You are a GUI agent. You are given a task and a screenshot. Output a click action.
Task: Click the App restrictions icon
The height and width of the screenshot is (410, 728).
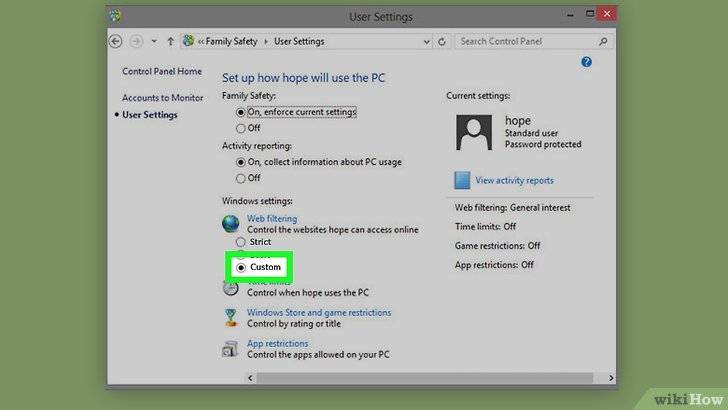tap(231, 349)
